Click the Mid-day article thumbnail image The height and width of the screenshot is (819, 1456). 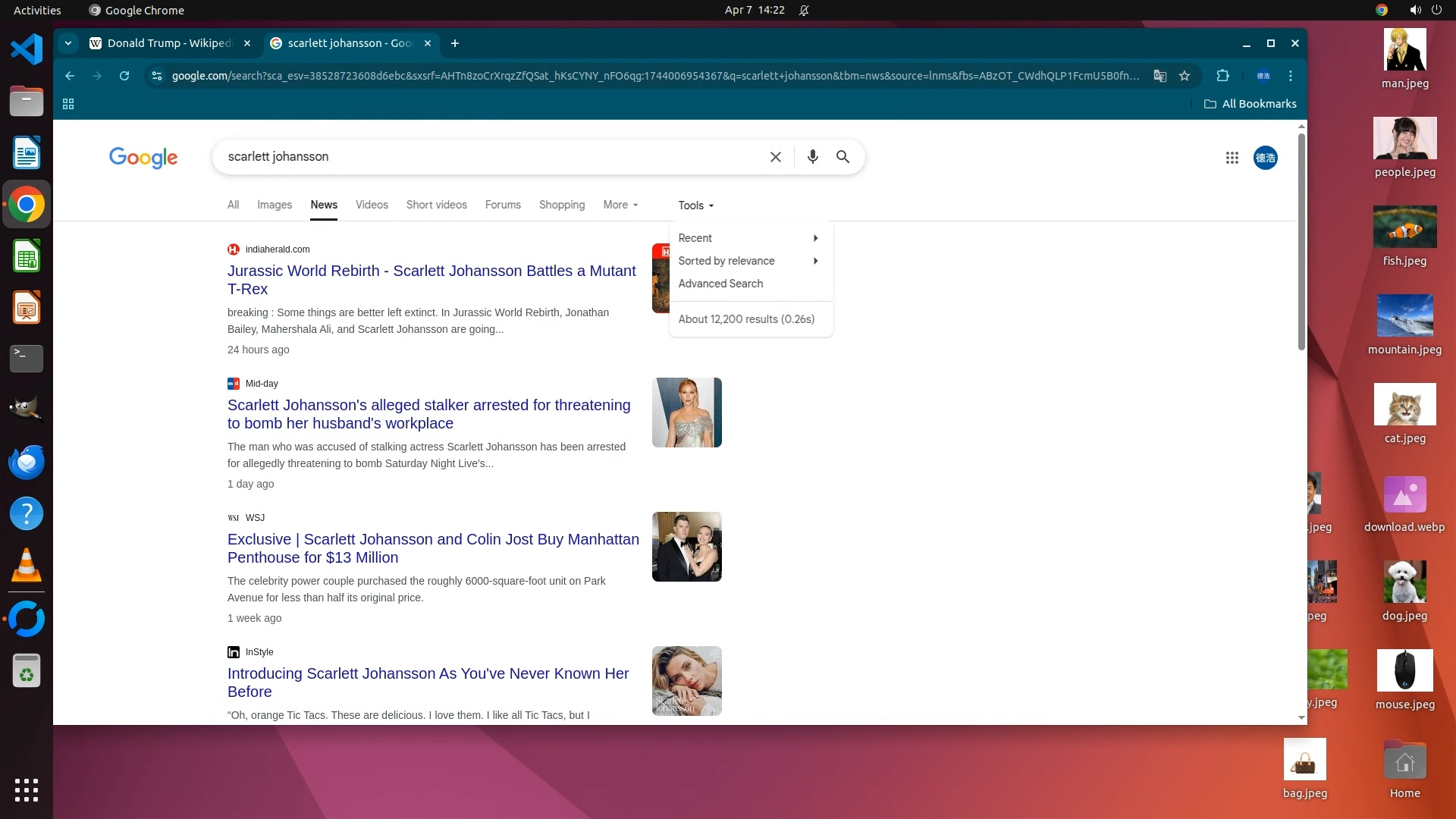click(686, 413)
